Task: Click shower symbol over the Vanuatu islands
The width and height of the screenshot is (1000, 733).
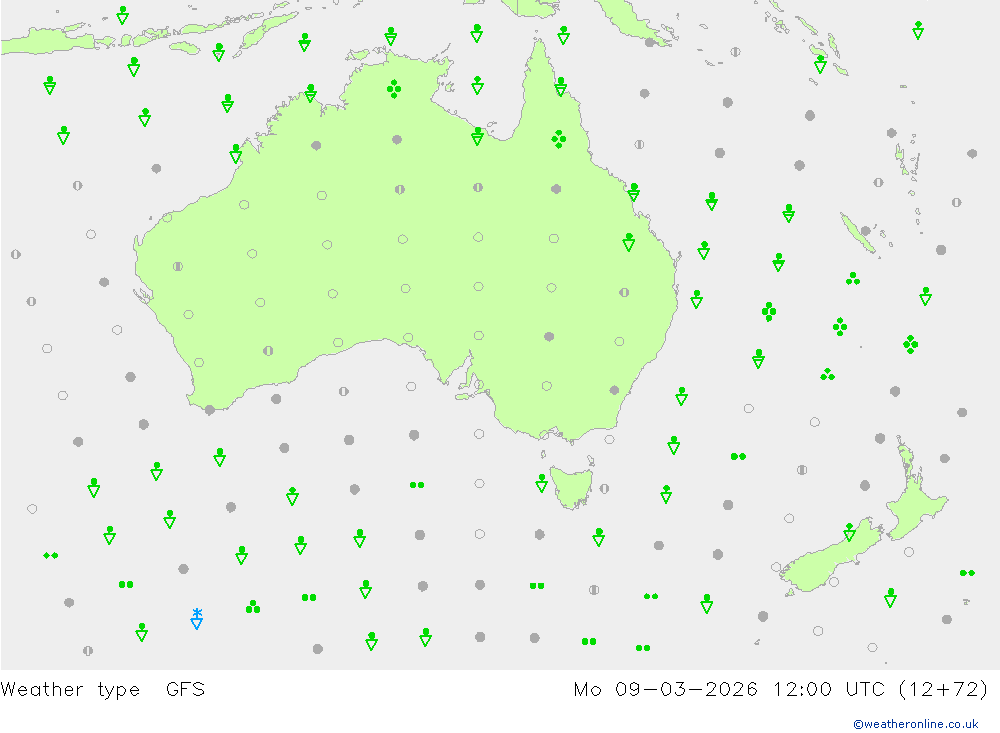Action: click(x=821, y=64)
